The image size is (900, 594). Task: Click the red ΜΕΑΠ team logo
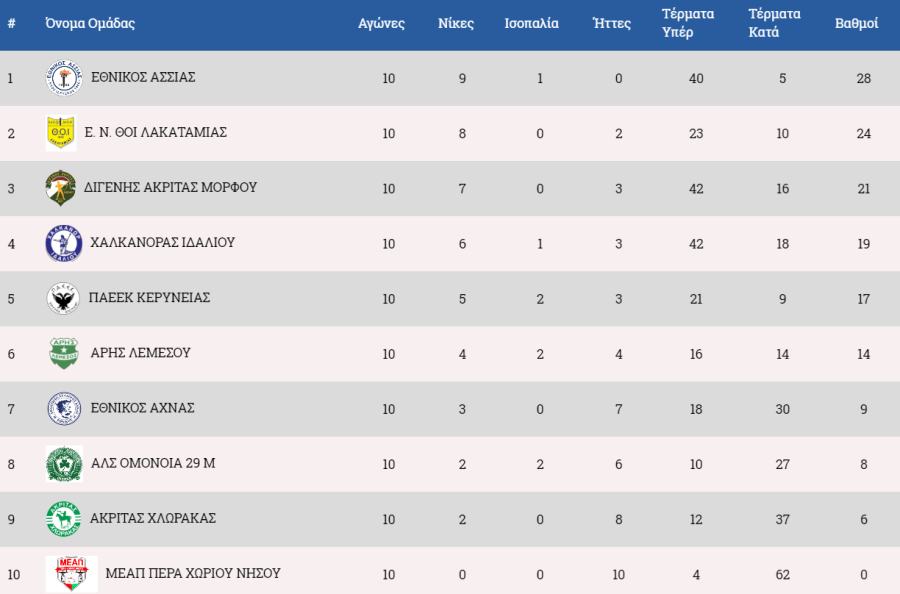point(72,573)
